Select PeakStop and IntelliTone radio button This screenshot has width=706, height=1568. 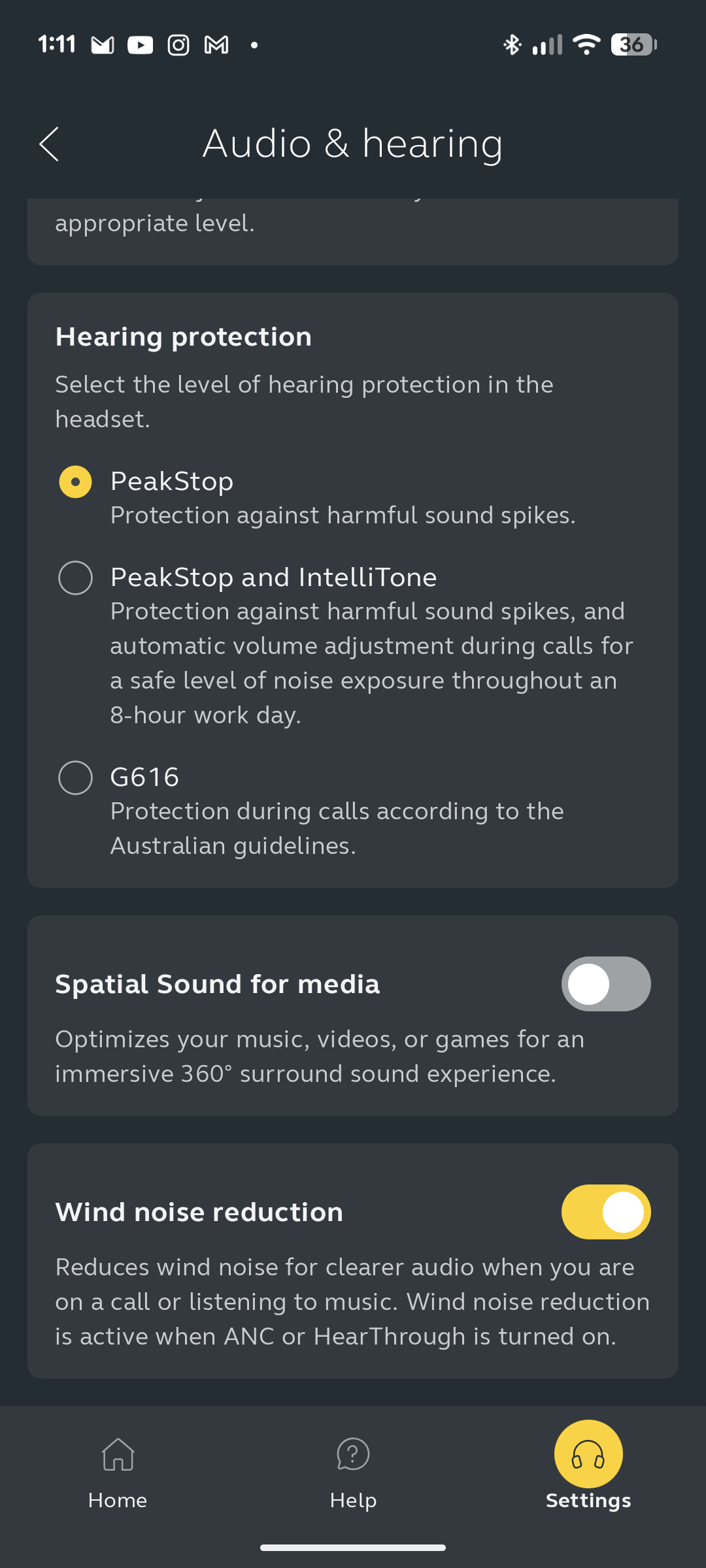click(76, 578)
